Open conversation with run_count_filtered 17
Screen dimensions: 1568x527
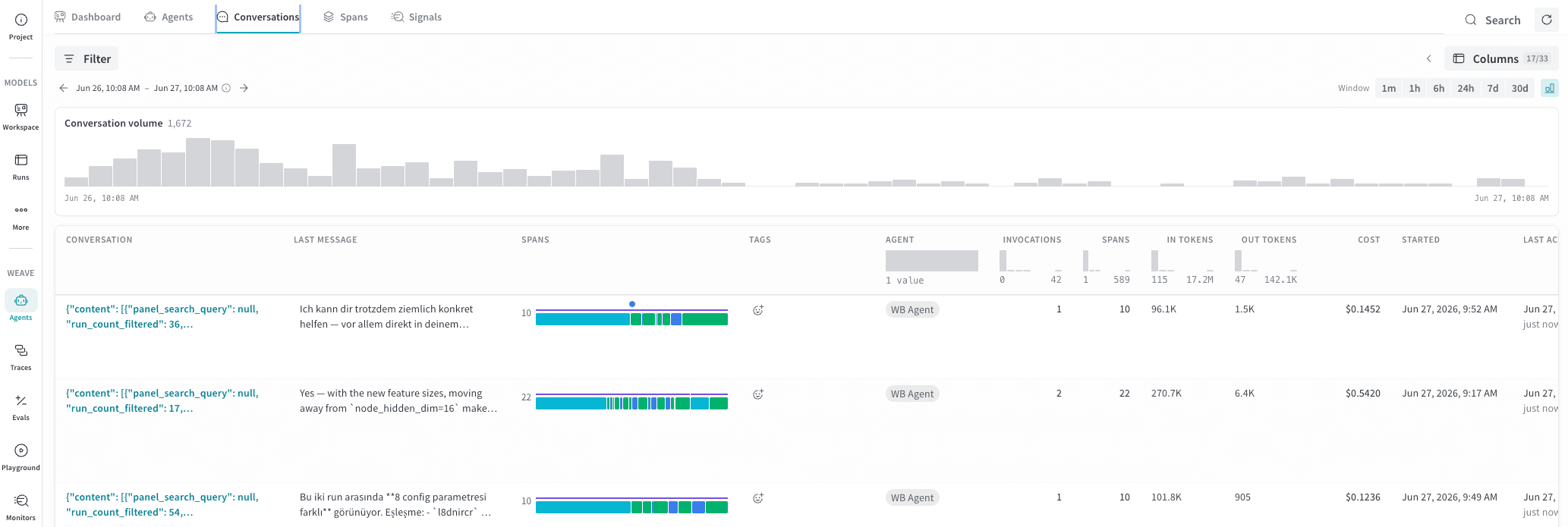tap(162, 400)
